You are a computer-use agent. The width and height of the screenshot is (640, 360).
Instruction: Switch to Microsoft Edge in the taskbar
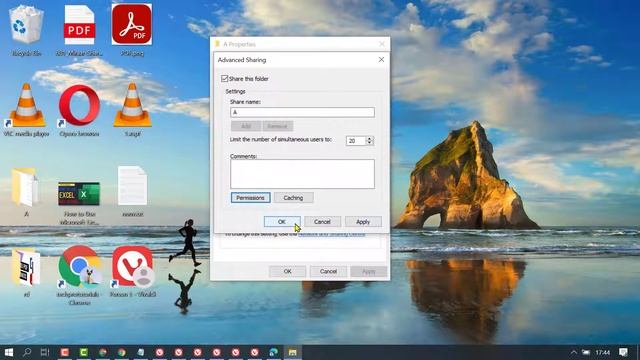coord(273,352)
